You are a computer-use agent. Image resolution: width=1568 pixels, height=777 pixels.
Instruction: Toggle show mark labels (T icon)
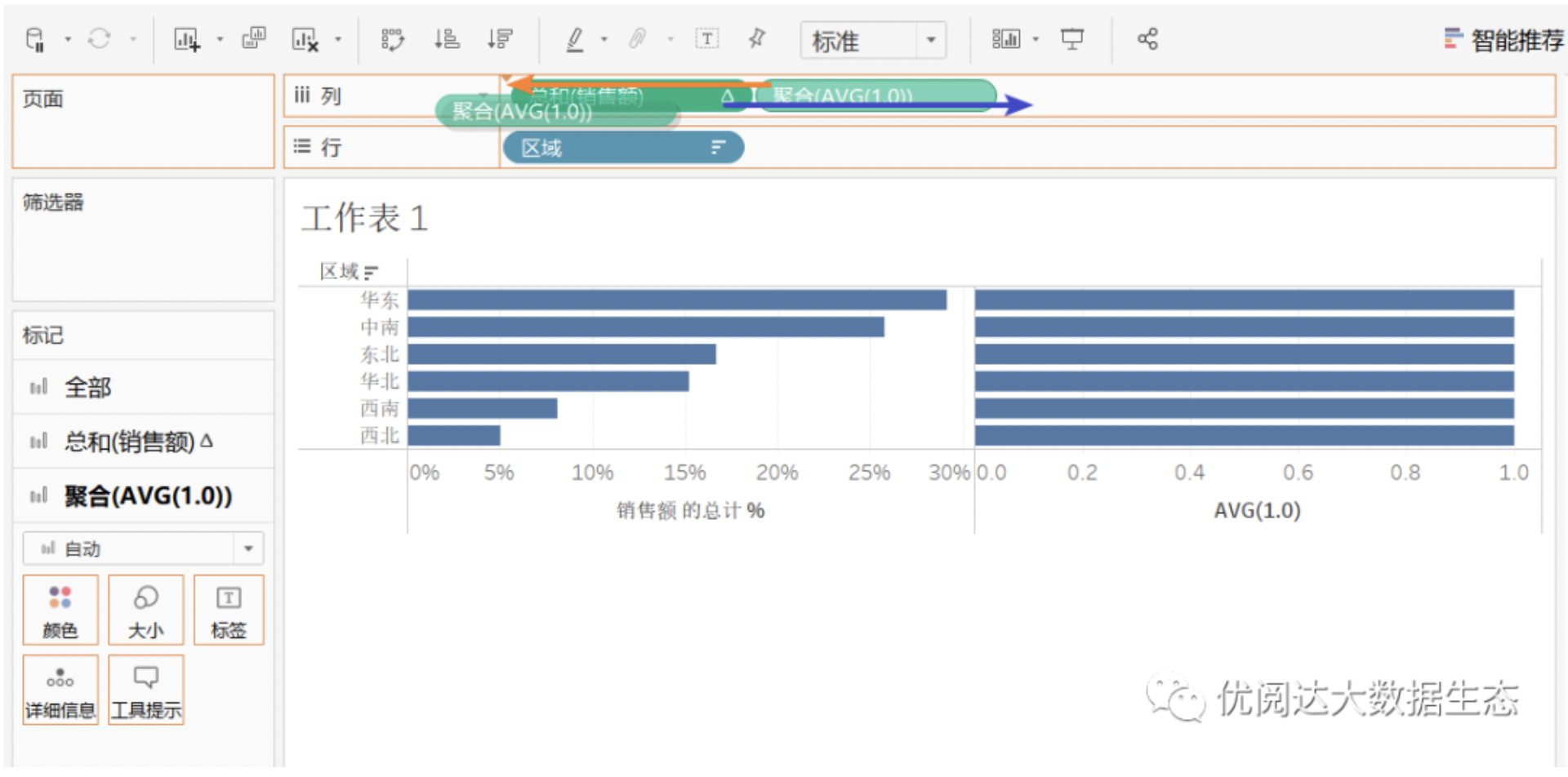706,39
